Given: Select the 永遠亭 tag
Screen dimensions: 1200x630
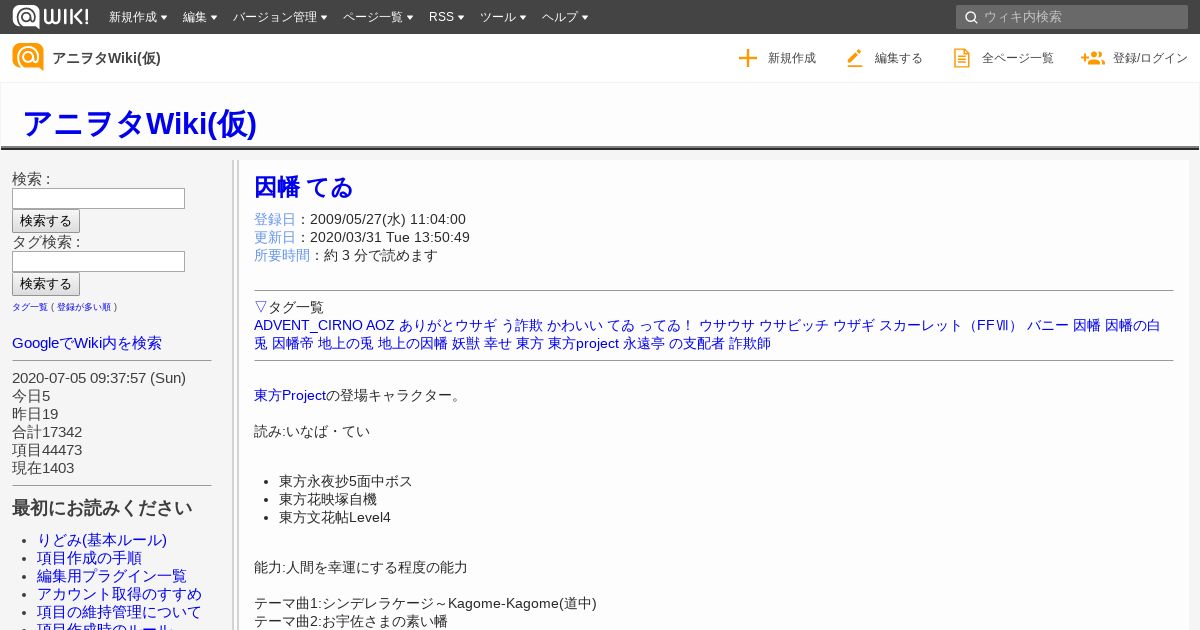Looking at the screenshot, I should point(644,343).
